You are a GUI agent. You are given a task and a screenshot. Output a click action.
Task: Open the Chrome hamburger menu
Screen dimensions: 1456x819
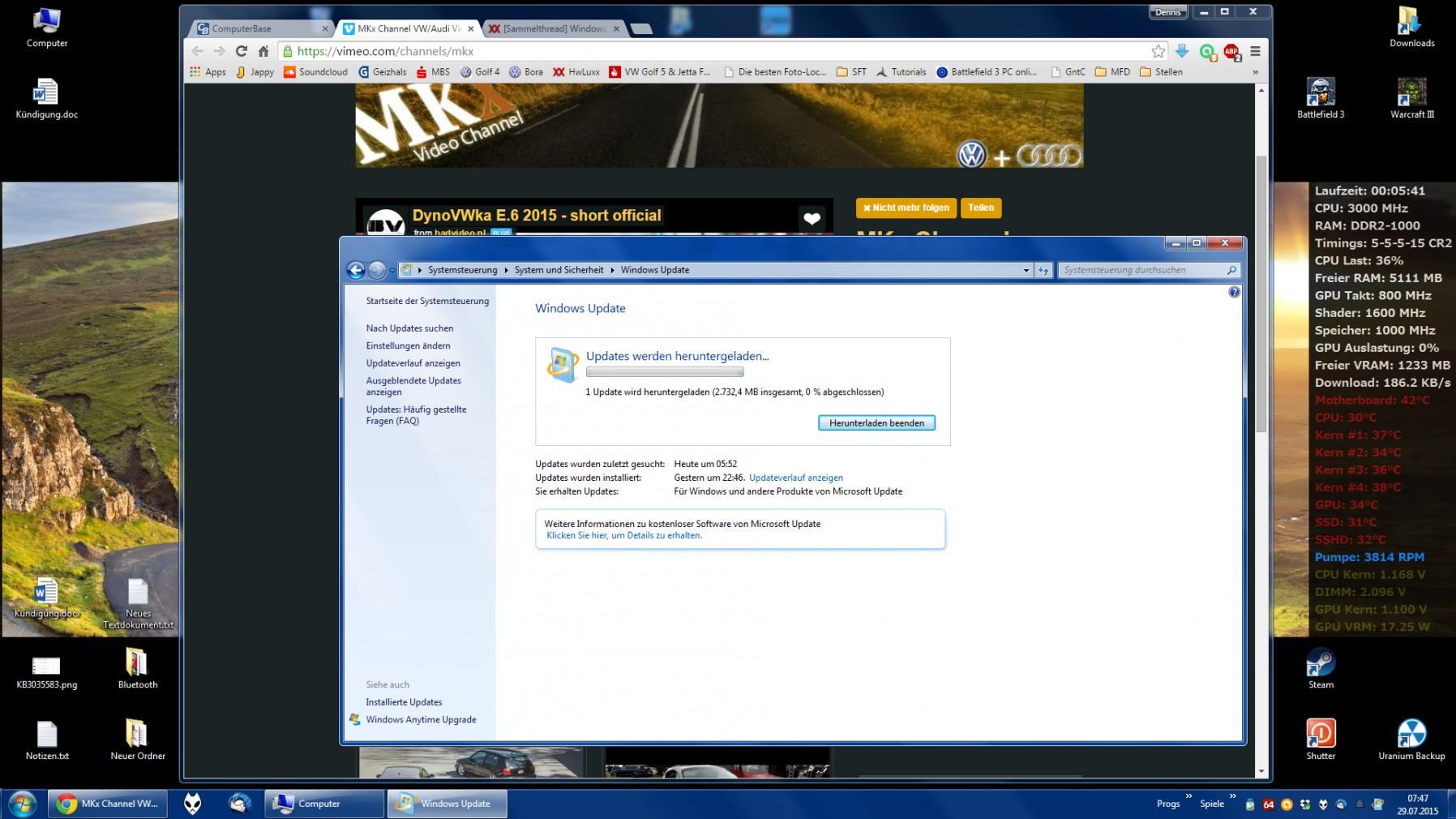(x=1256, y=51)
